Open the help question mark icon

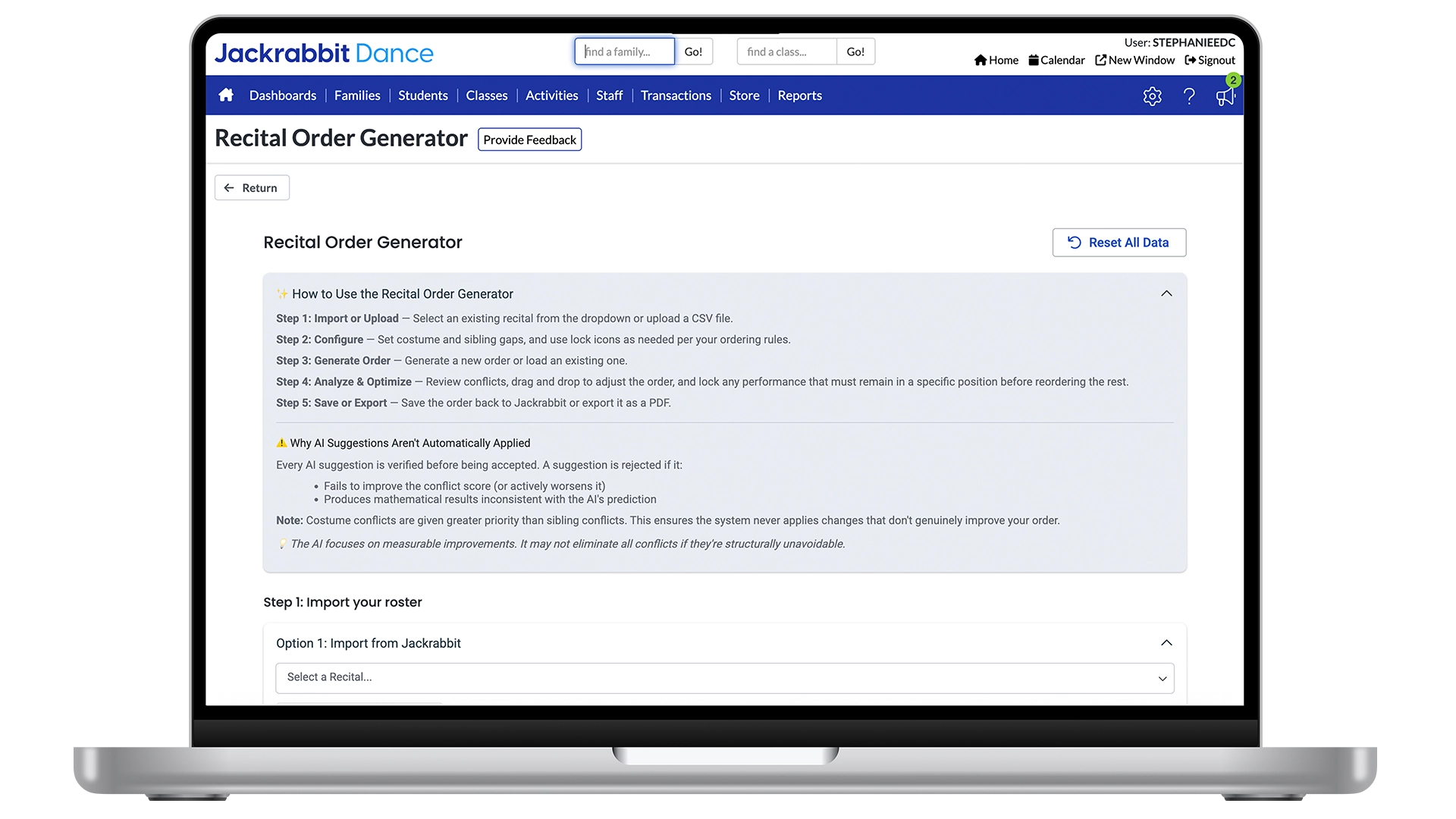coord(1189,96)
